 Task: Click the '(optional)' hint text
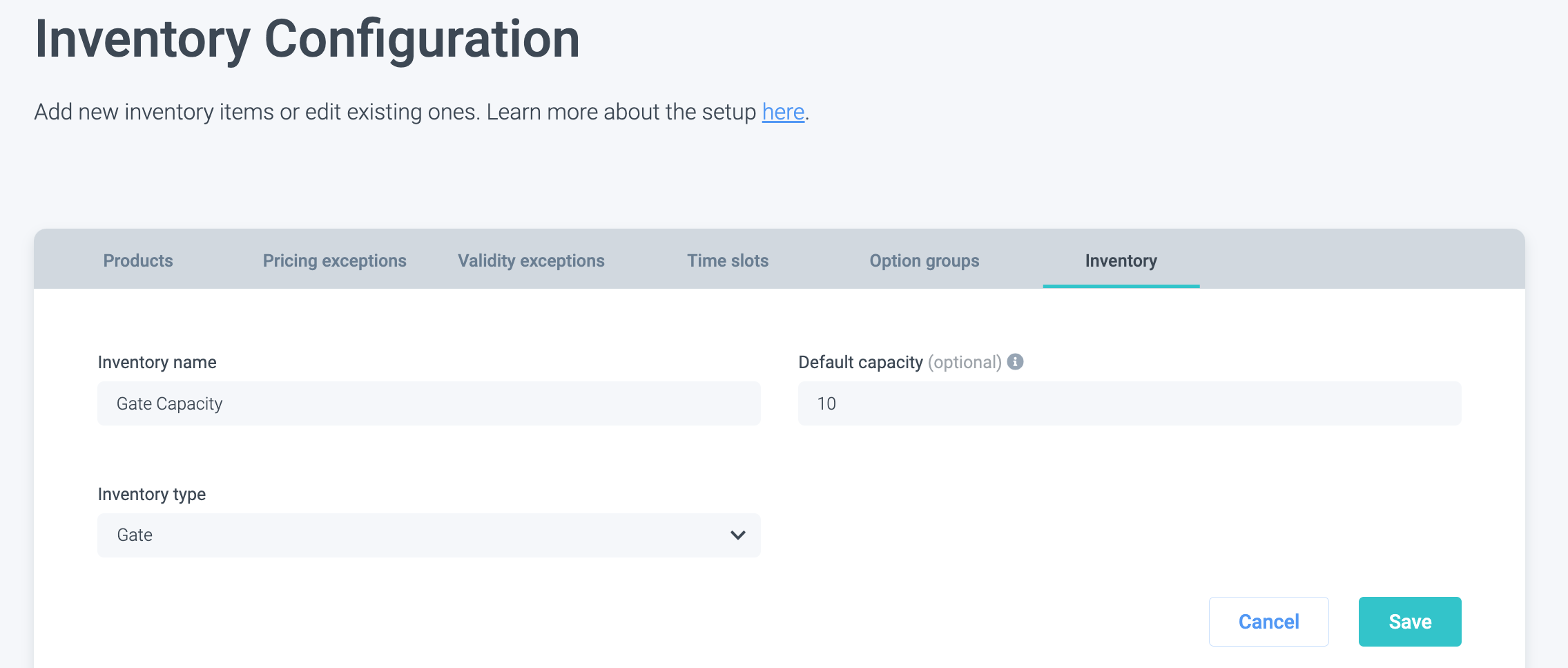click(965, 362)
